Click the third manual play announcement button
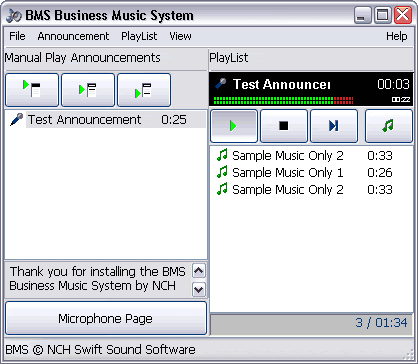This screenshot has height=364, width=418. tap(144, 90)
